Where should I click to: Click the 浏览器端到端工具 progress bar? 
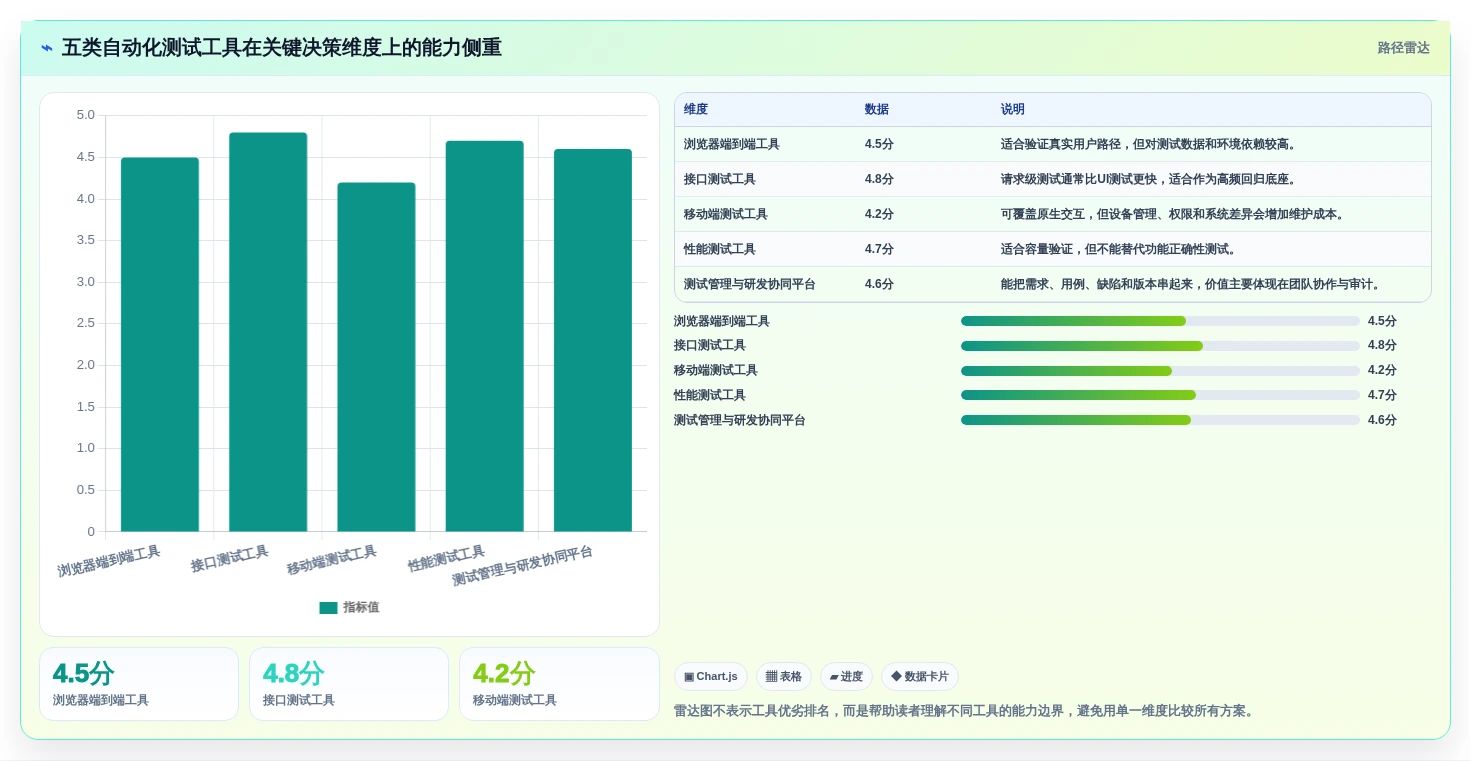1160,321
